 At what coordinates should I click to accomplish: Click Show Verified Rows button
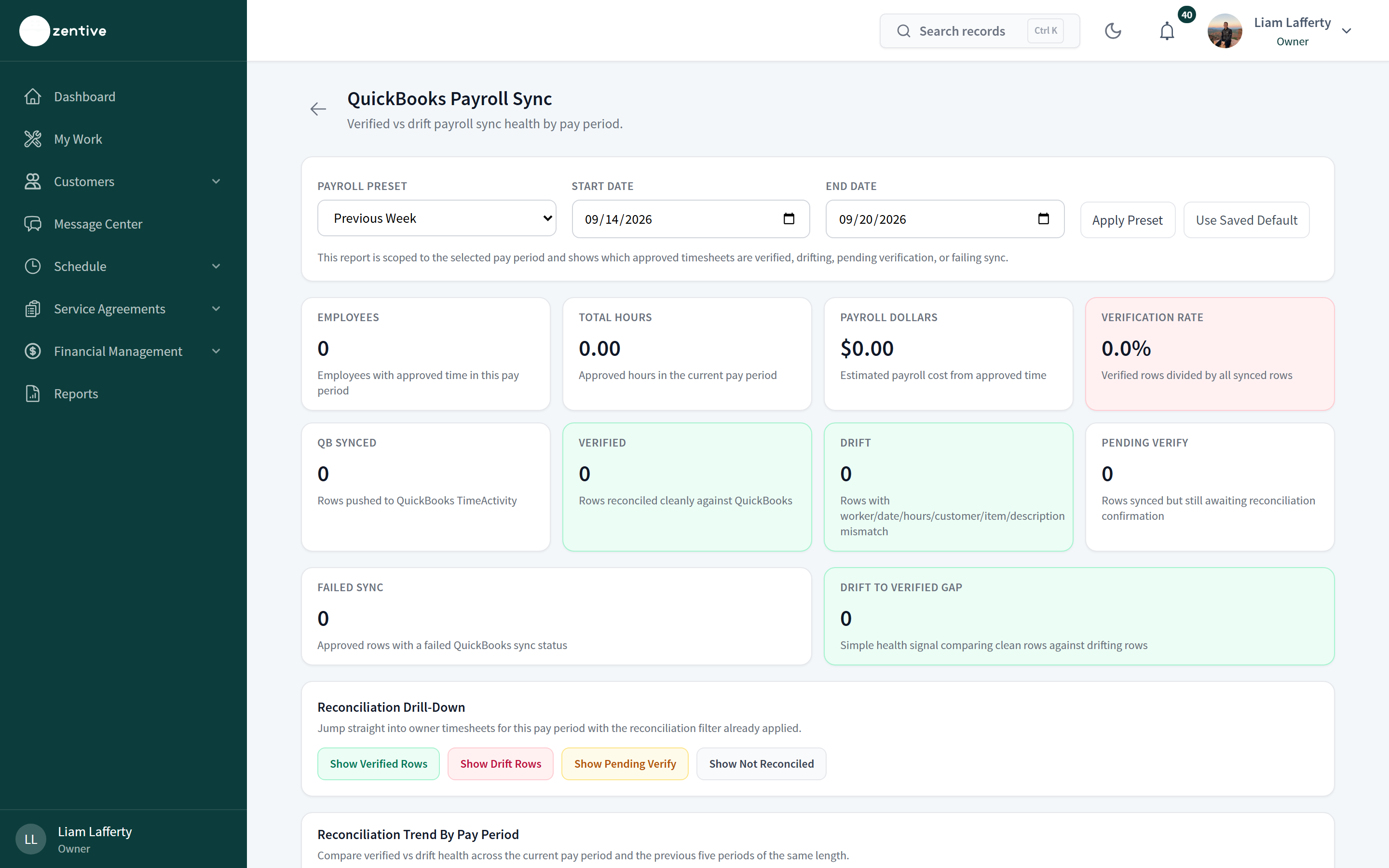[378, 763]
